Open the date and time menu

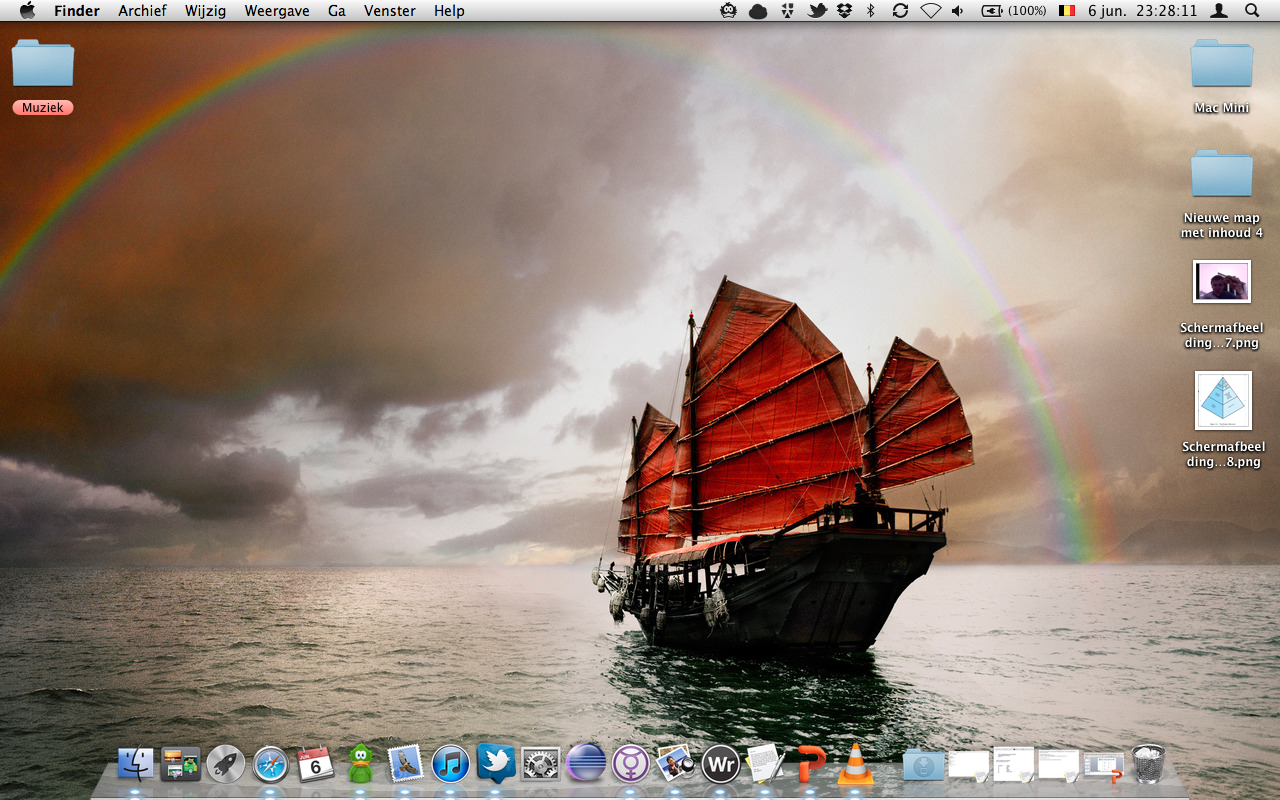point(1142,11)
